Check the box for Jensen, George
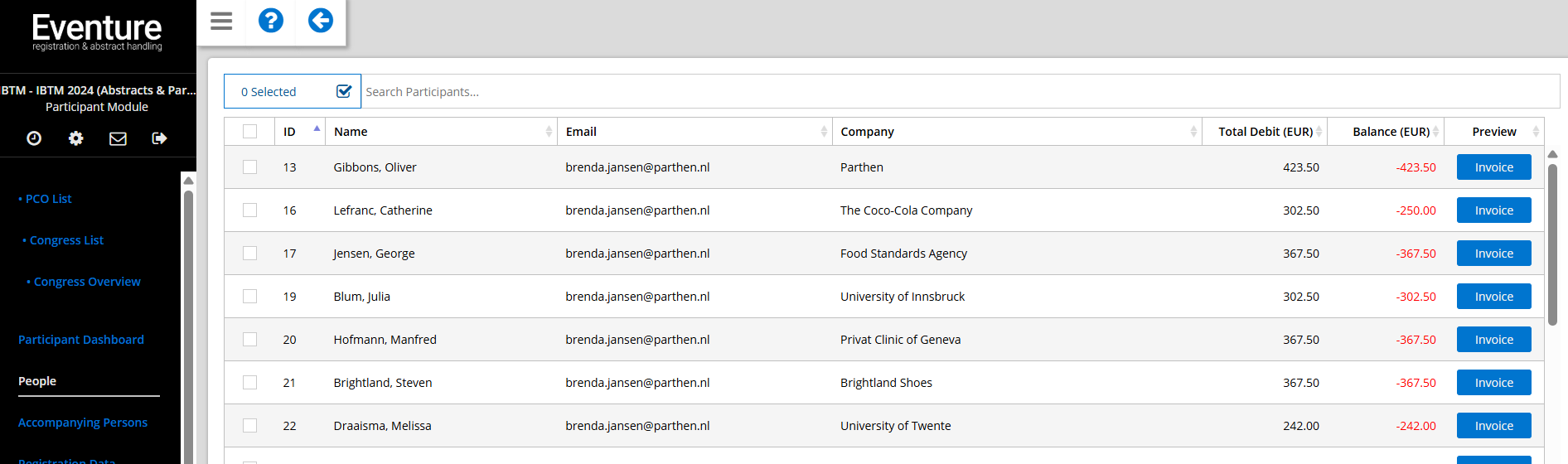The width and height of the screenshot is (1568, 464). 249,254
